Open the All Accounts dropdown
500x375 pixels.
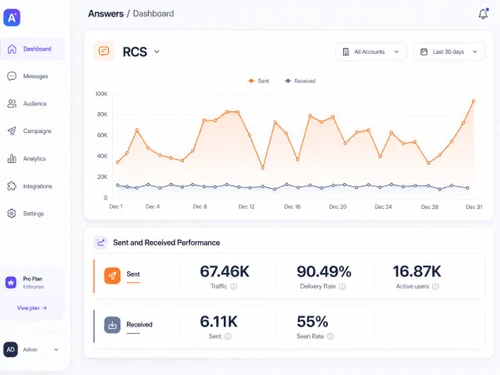click(x=371, y=52)
